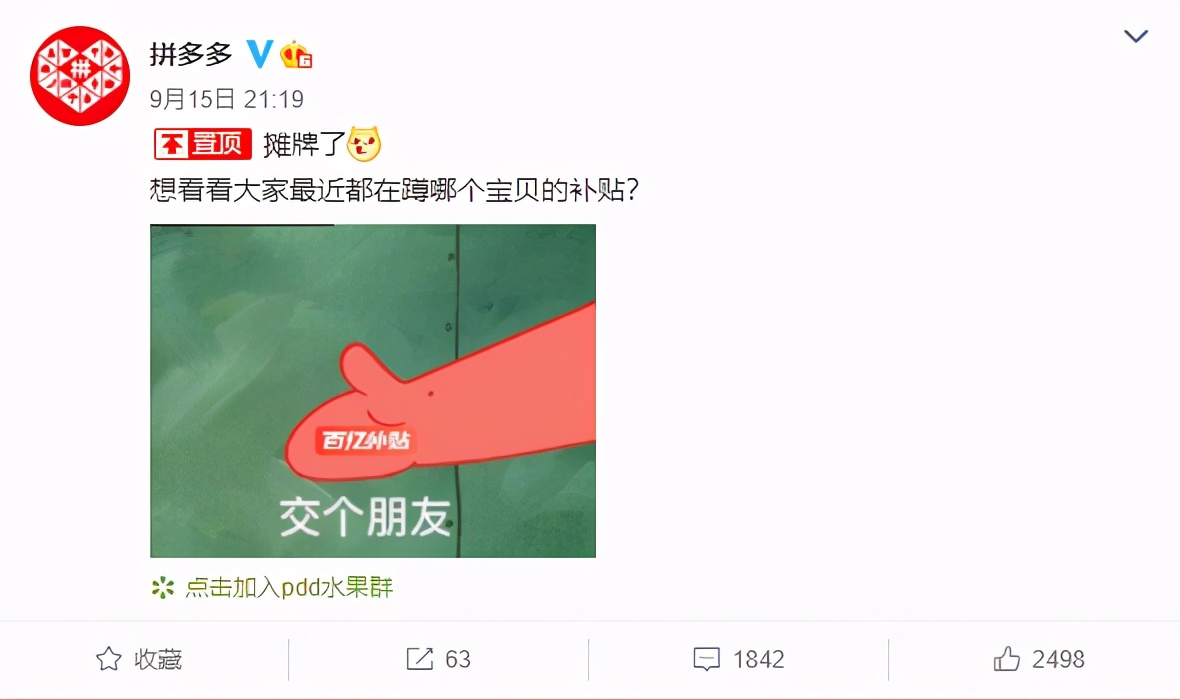This screenshot has width=1180, height=700.
Task: Toggle like on the 2498 count
Action: coord(1039,659)
